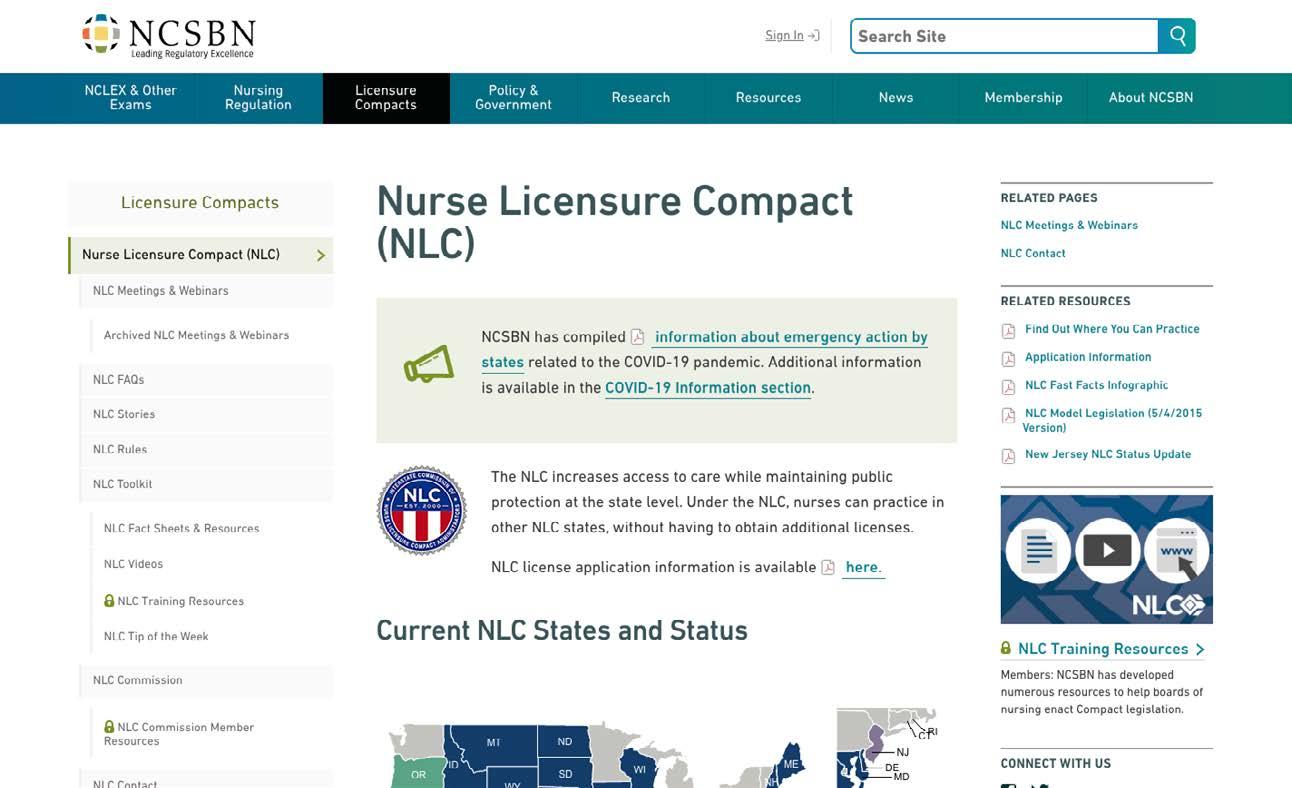Select Licensure Compacts sidebar heading

coord(200,203)
